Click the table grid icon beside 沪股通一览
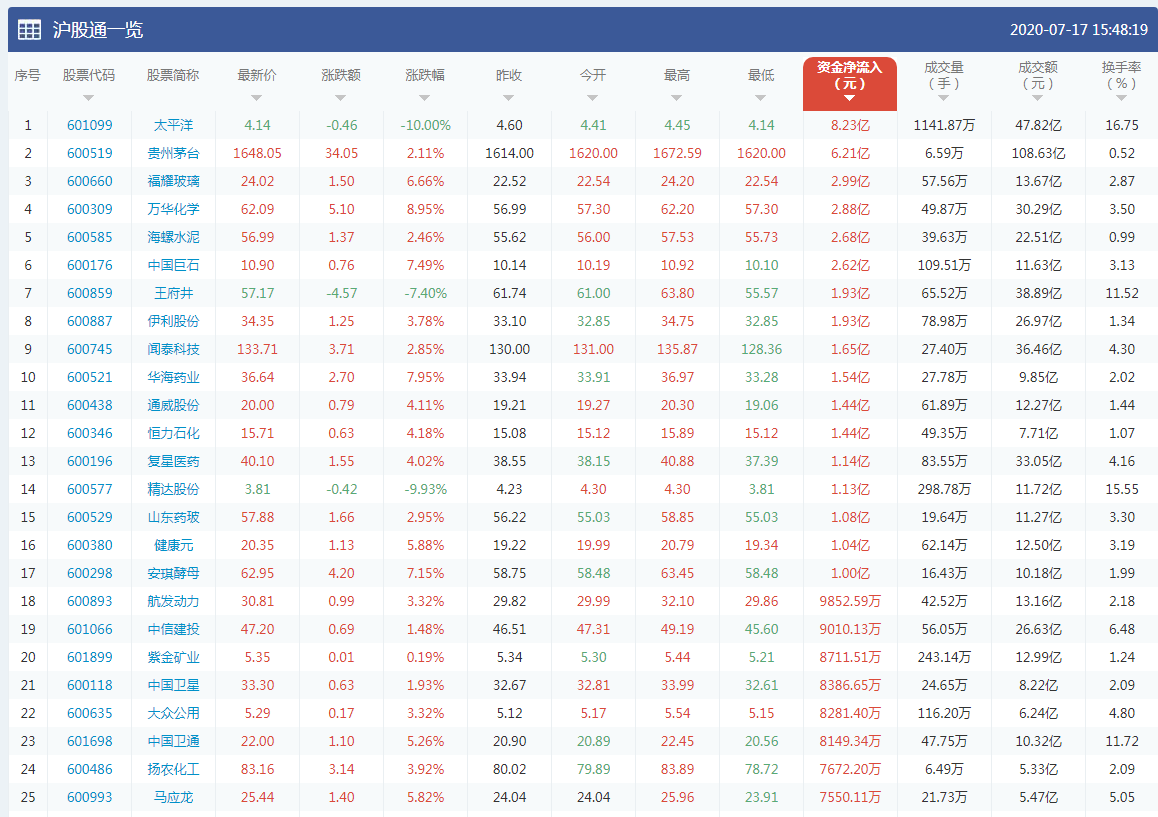 (x=30, y=30)
